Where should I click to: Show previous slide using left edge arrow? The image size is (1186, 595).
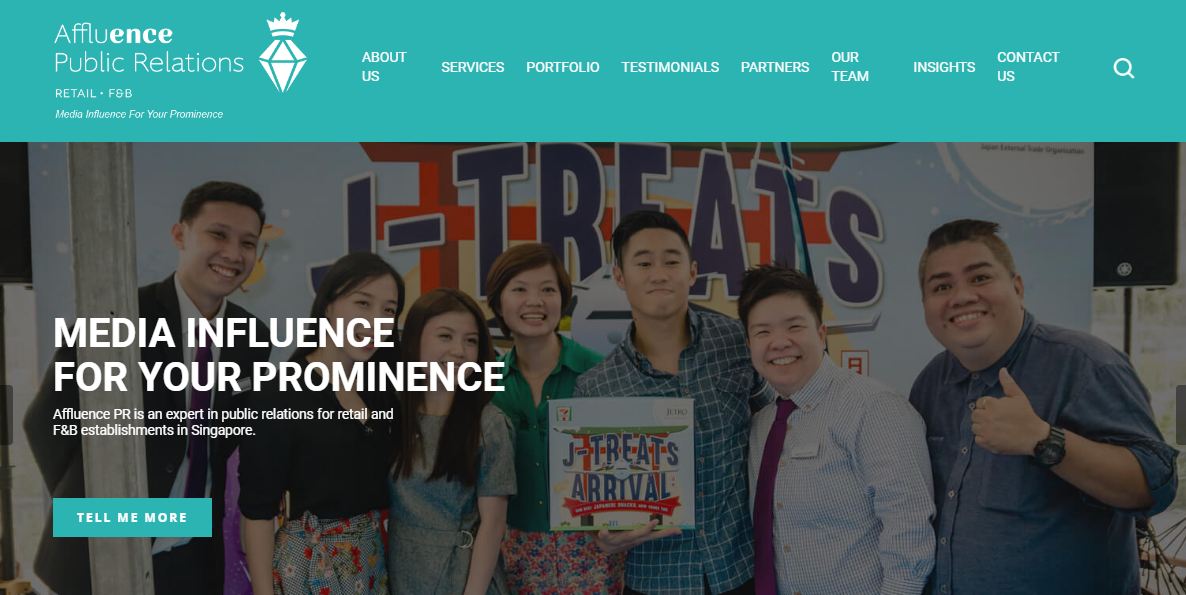pos(6,414)
